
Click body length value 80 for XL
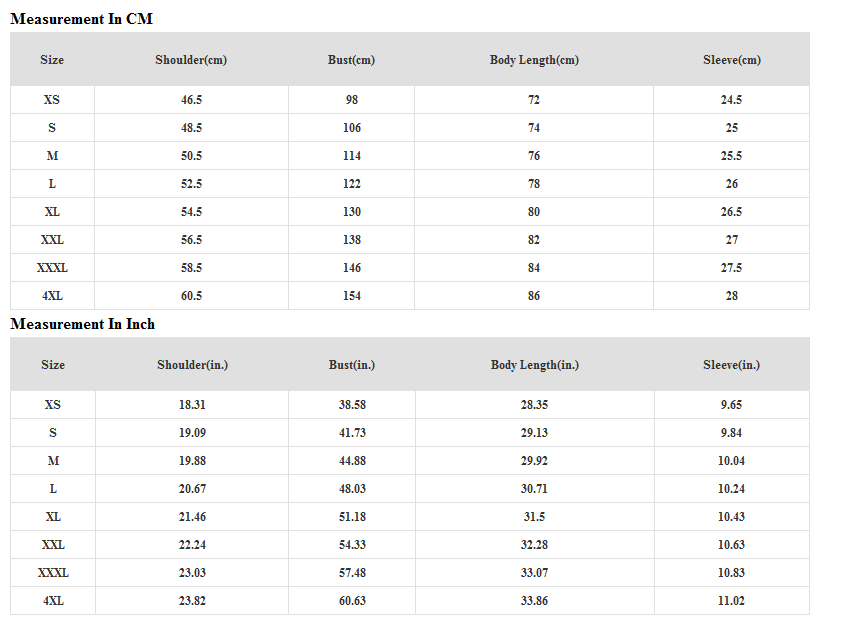click(534, 212)
